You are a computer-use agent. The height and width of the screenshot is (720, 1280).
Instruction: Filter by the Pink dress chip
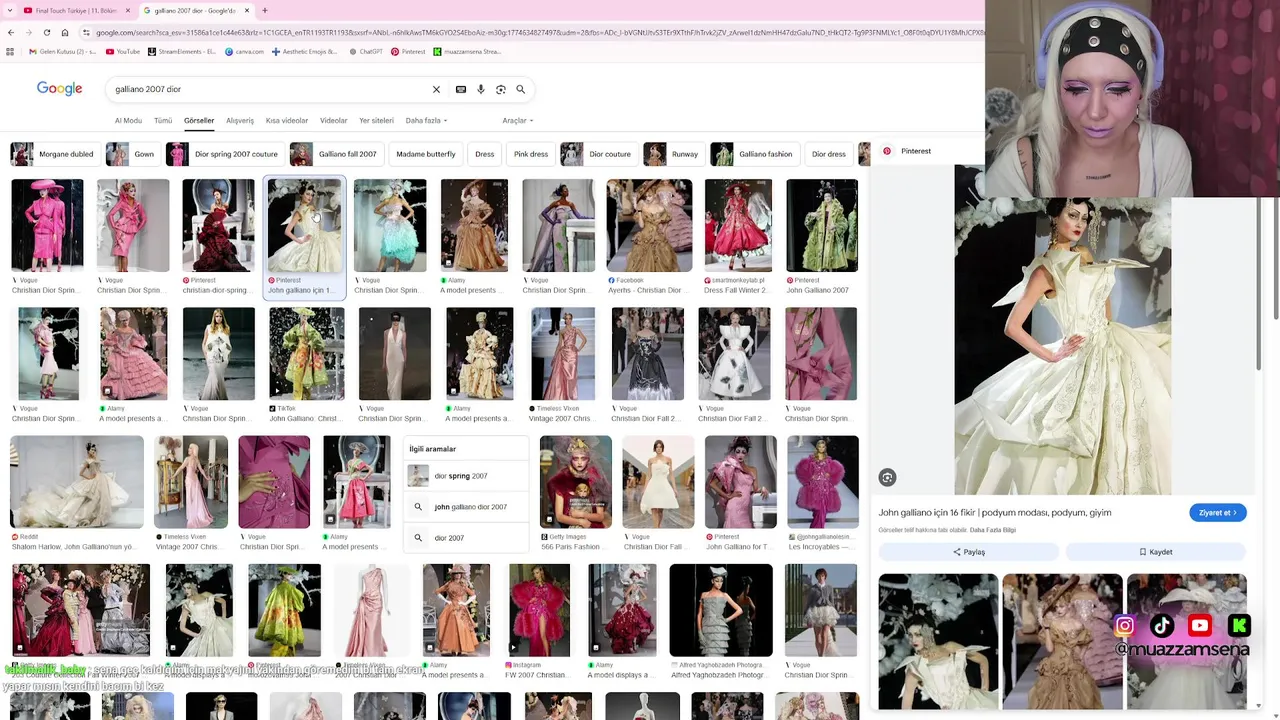(x=531, y=154)
